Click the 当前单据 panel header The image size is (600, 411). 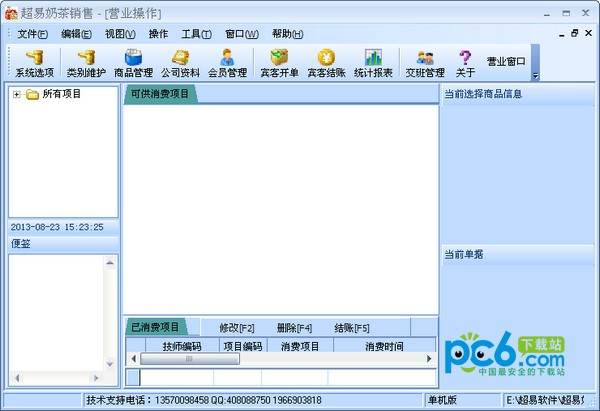click(517, 254)
